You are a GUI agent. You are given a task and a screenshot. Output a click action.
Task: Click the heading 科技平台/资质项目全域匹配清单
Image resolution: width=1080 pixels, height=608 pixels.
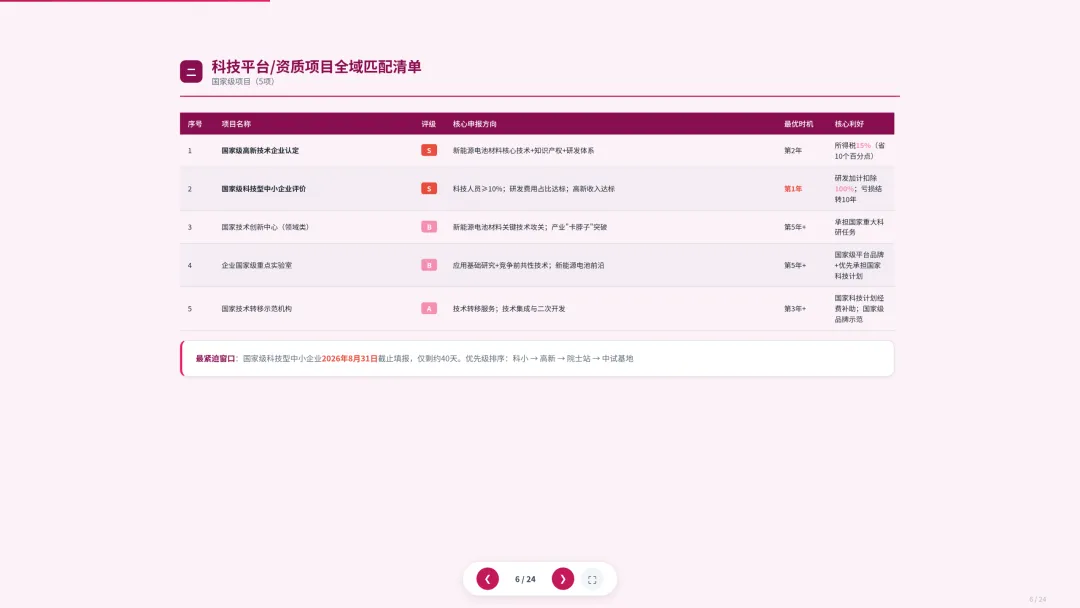click(316, 67)
